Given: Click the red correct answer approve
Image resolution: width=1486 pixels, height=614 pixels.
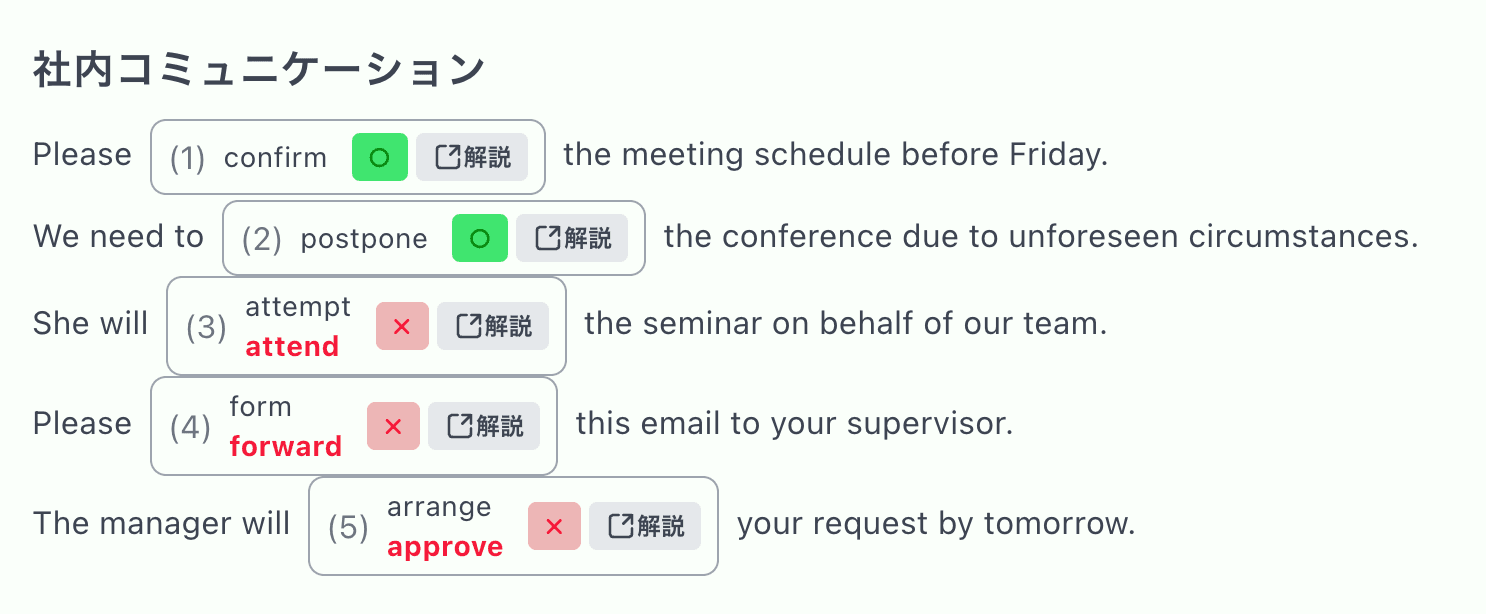Looking at the screenshot, I should (x=445, y=547).
